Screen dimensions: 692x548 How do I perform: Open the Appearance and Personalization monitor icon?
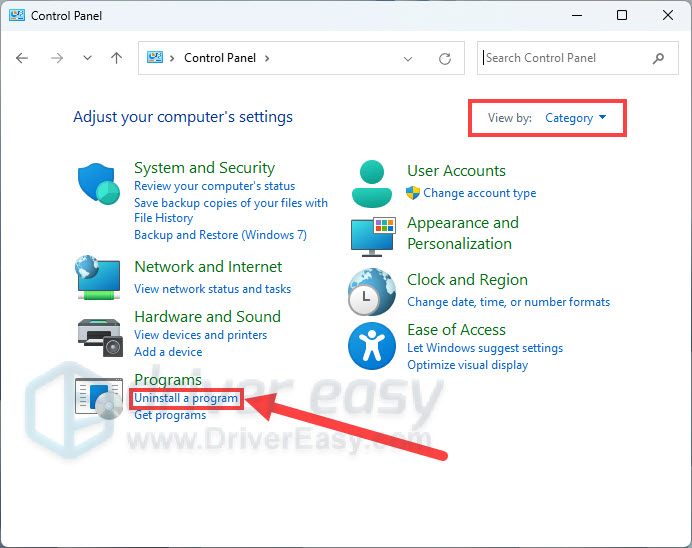(371, 235)
